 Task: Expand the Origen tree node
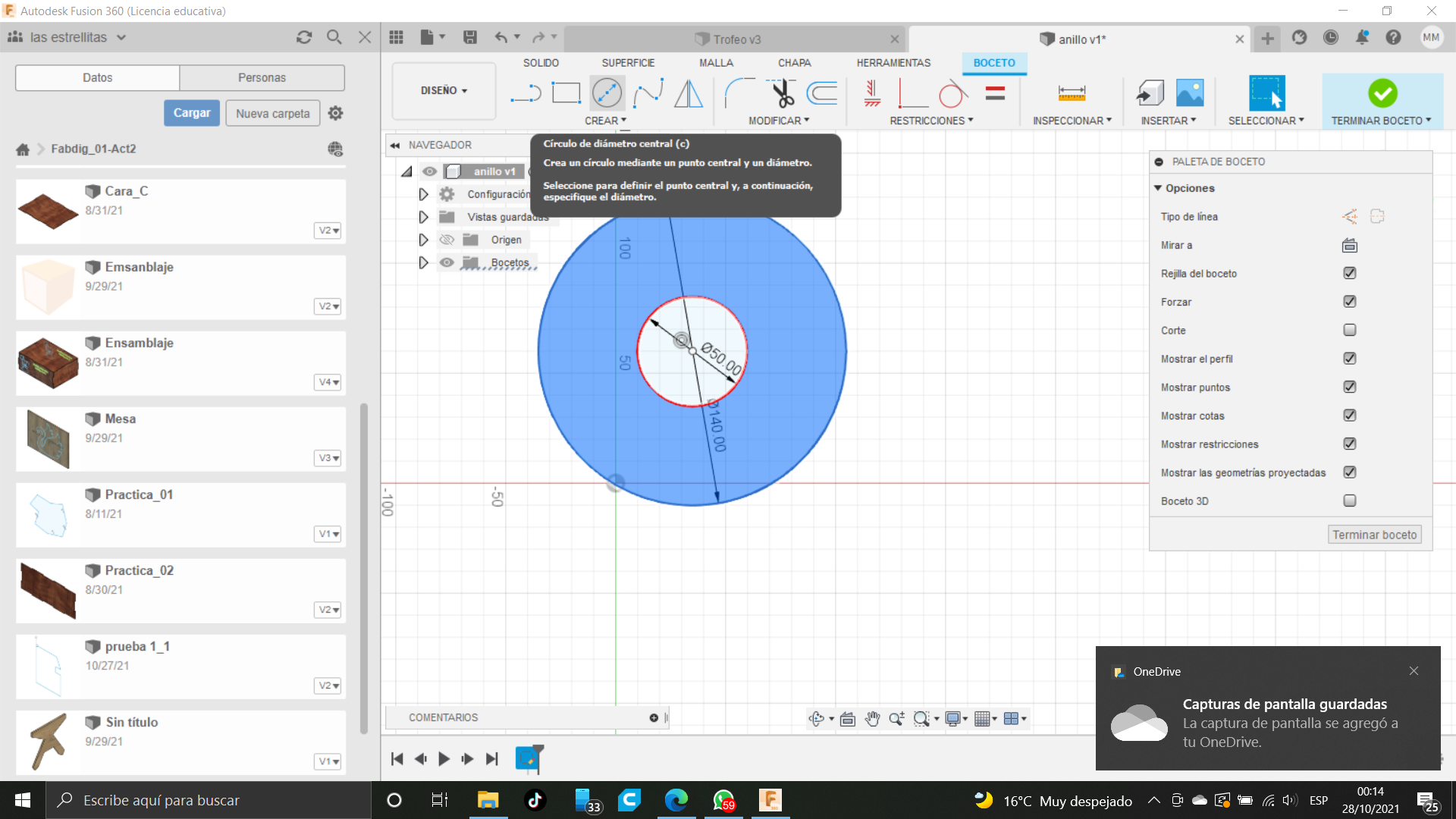pos(423,240)
